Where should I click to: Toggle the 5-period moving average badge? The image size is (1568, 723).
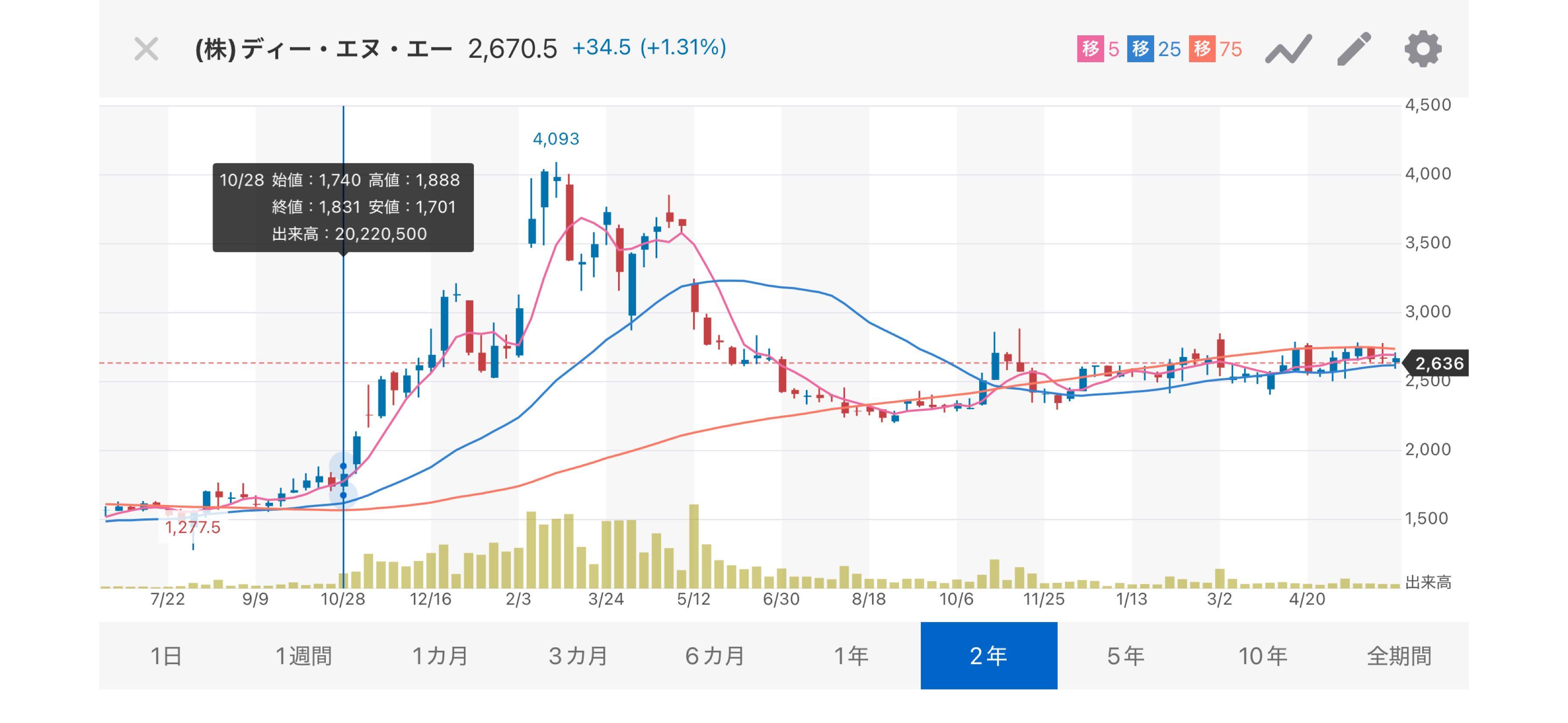pyautogui.click(x=1098, y=49)
